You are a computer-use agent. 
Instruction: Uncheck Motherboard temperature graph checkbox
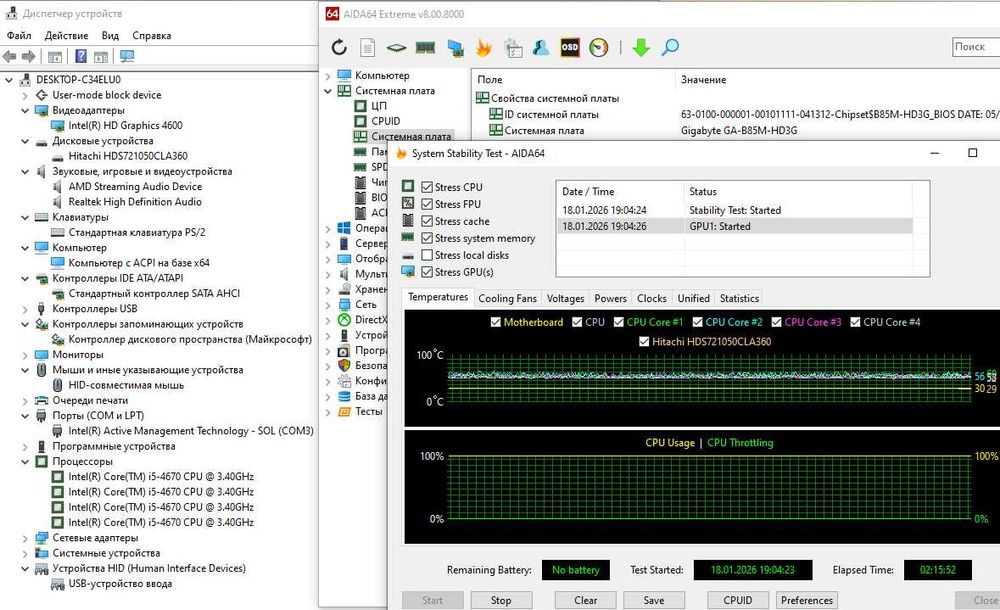tap(496, 322)
